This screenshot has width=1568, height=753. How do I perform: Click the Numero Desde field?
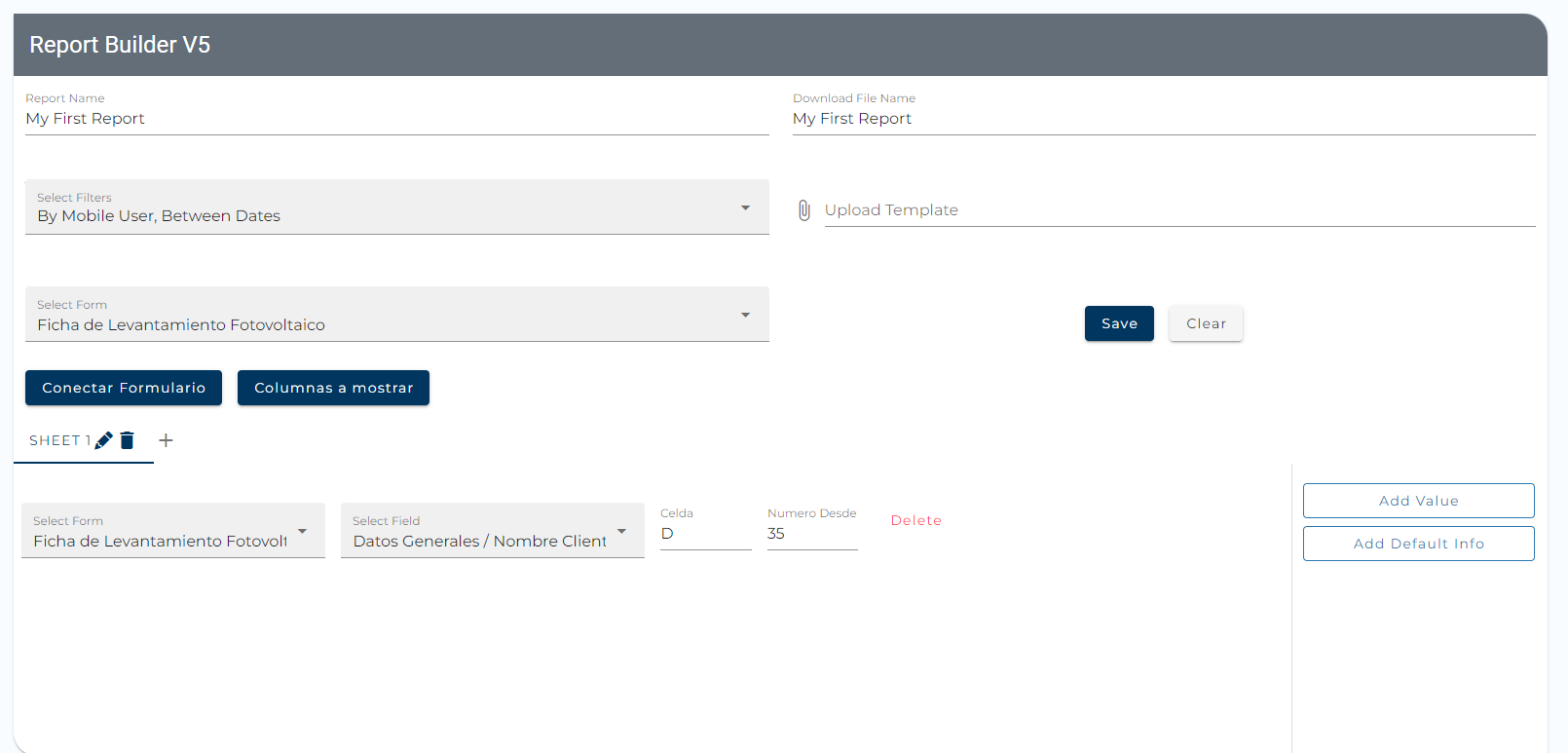click(811, 534)
